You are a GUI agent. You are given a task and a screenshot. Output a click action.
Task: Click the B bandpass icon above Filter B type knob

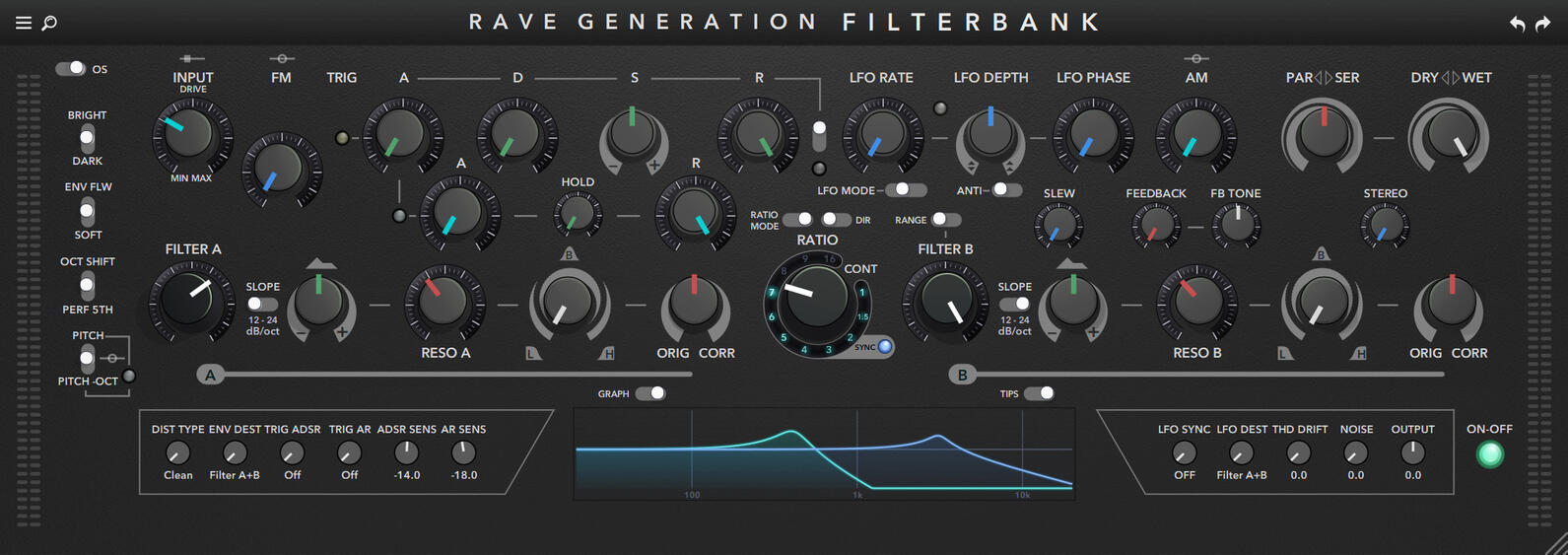point(1322,254)
